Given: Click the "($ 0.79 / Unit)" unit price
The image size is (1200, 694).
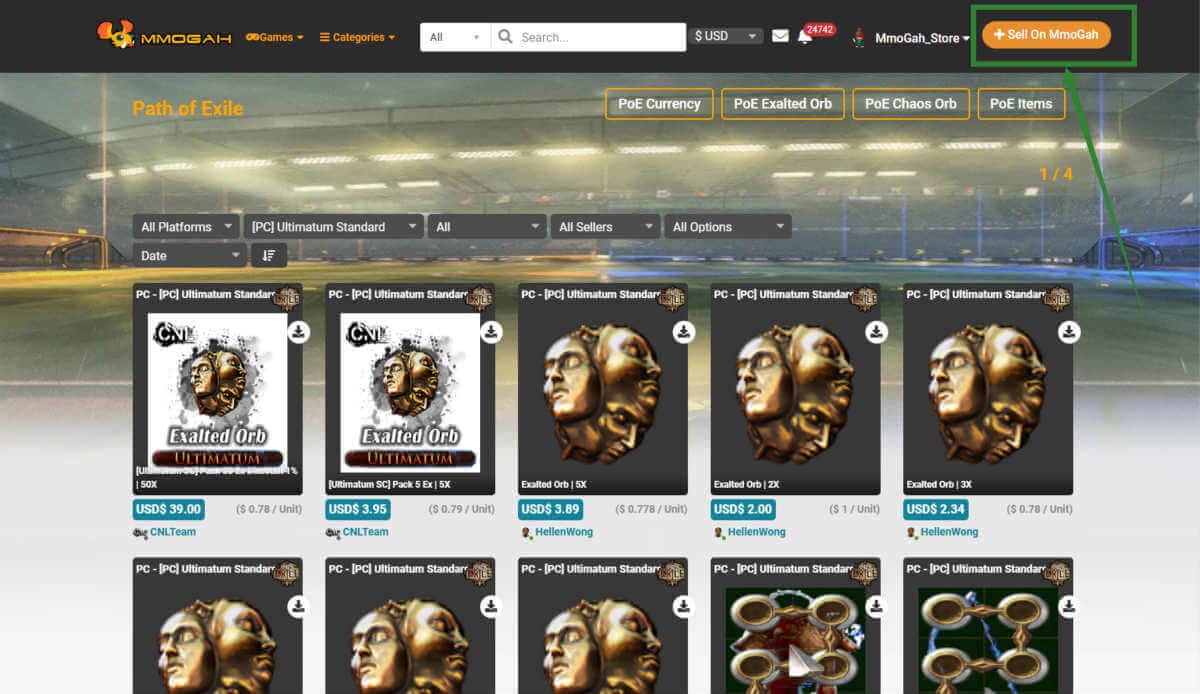Looking at the screenshot, I should [x=462, y=509].
